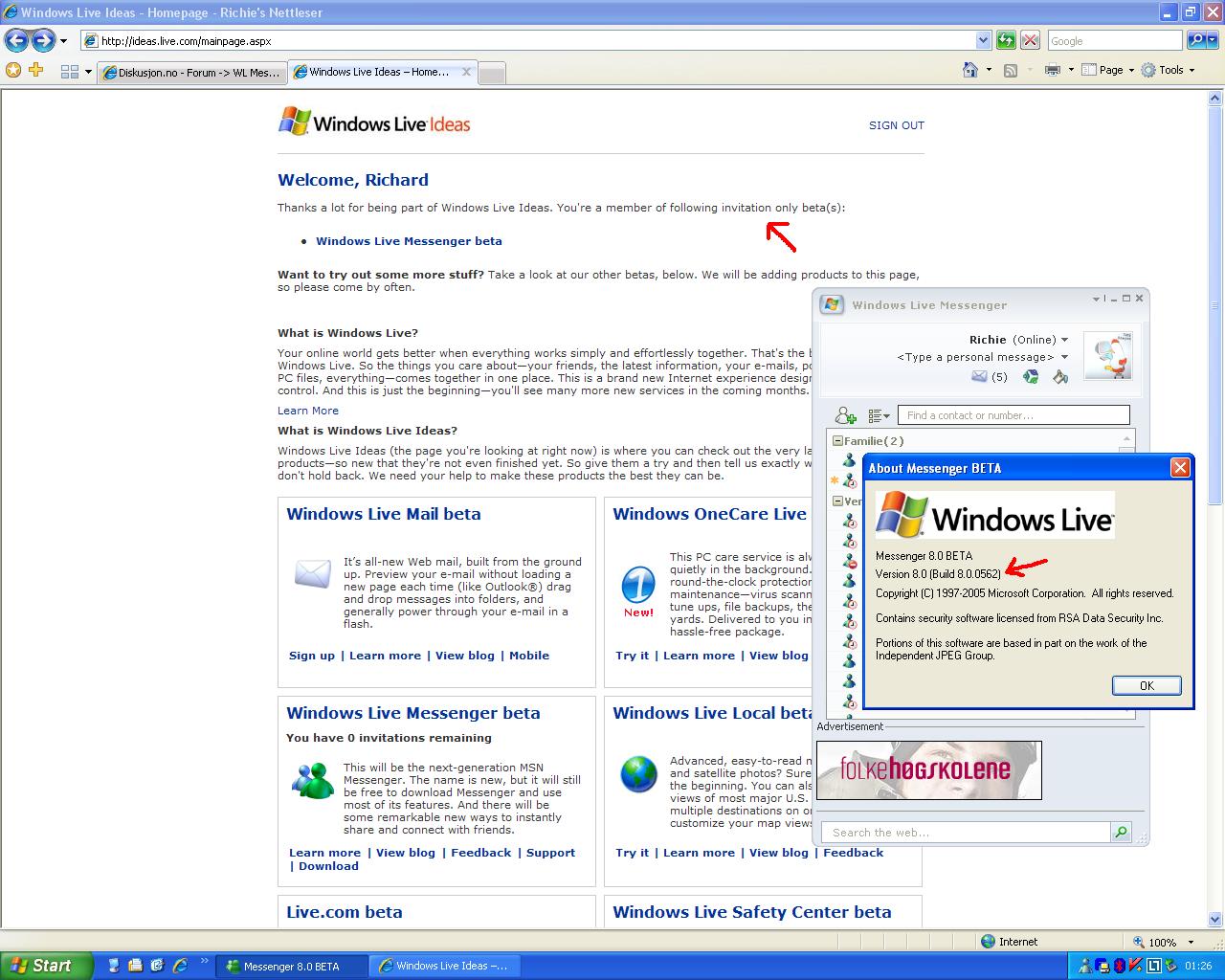Start Google search with the magnifier button
This screenshot has height=980, width=1225.
1196,40
